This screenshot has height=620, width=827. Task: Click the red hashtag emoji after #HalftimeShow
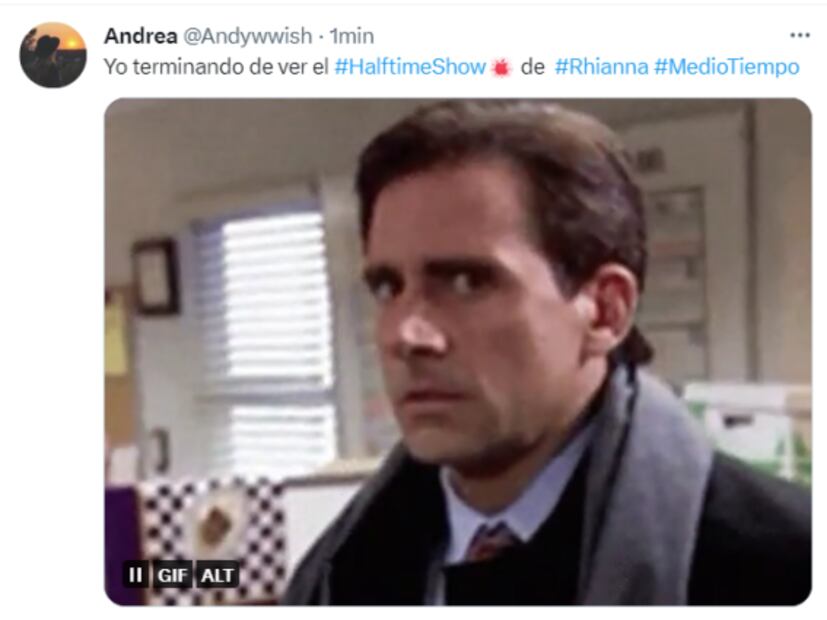coord(501,67)
